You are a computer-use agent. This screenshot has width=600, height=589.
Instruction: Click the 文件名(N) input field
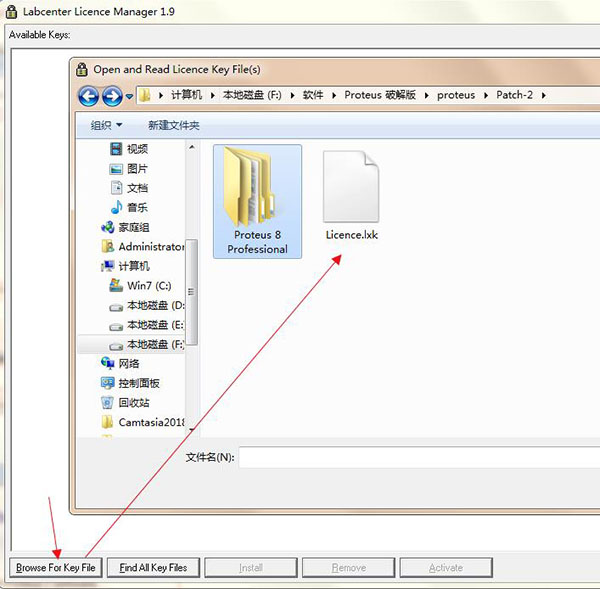(x=419, y=457)
